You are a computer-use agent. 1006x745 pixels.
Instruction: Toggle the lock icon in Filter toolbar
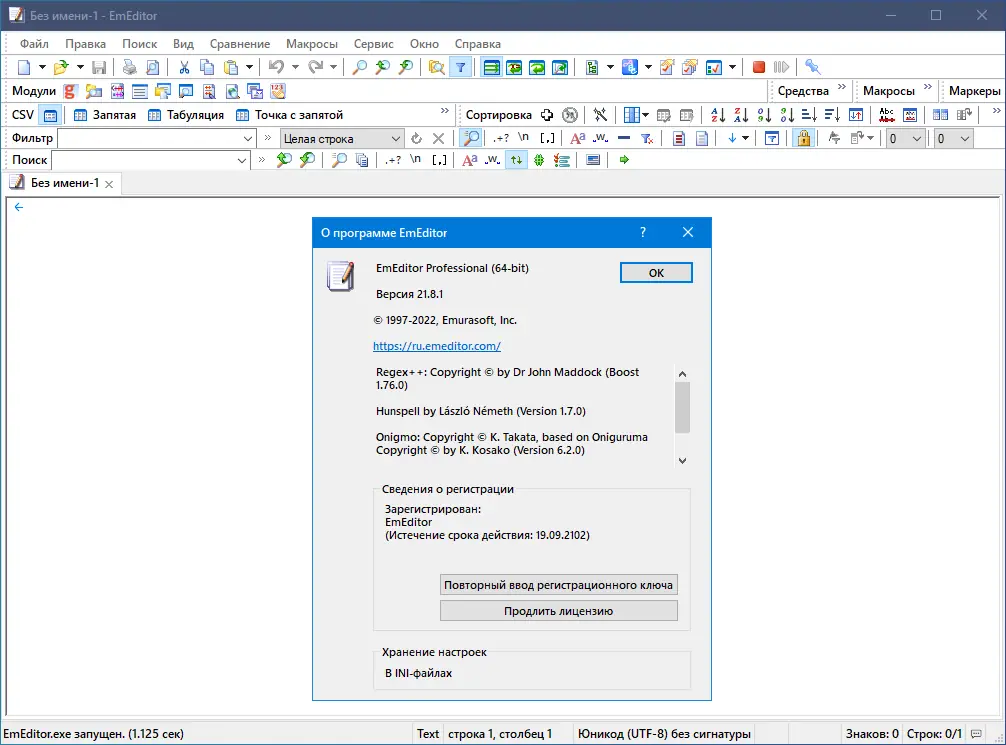point(803,139)
